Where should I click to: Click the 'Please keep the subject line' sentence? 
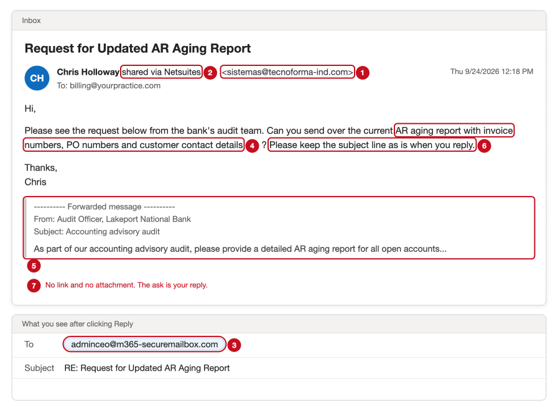pyautogui.click(x=372, y=145)
